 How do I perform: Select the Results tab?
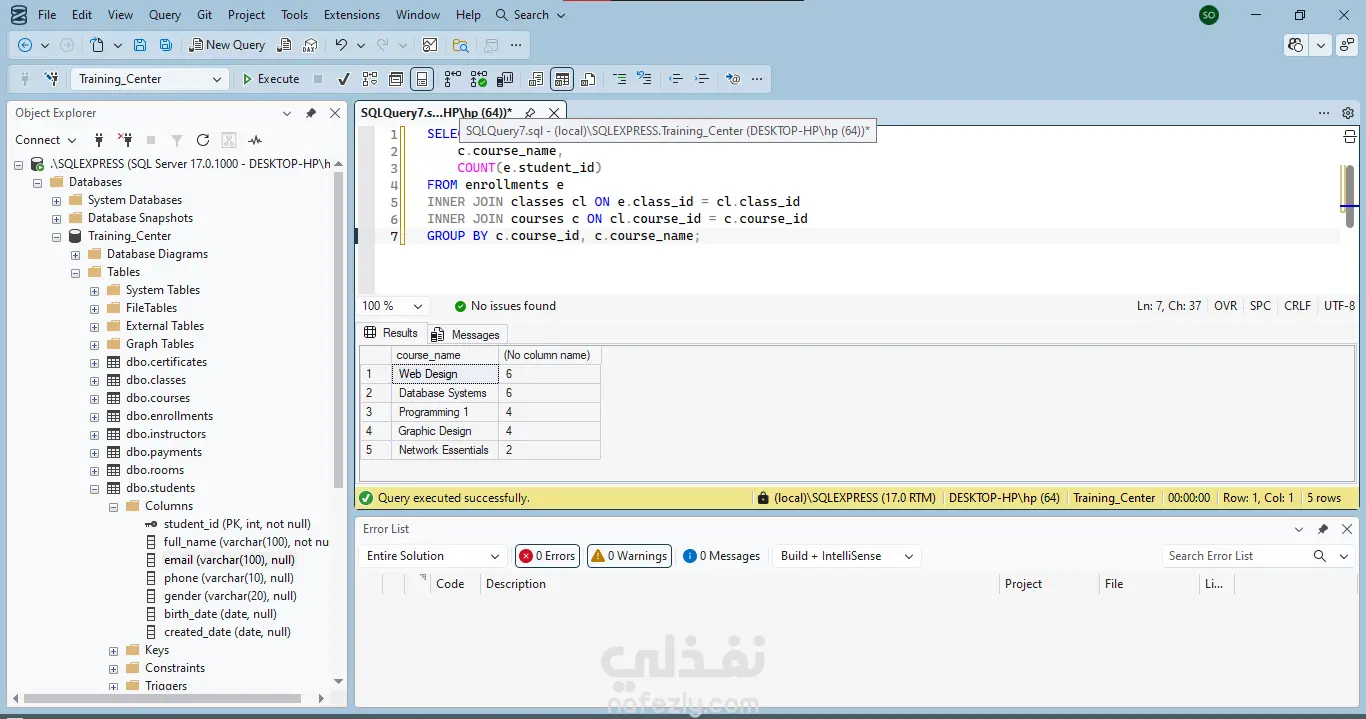click(392, 333)
